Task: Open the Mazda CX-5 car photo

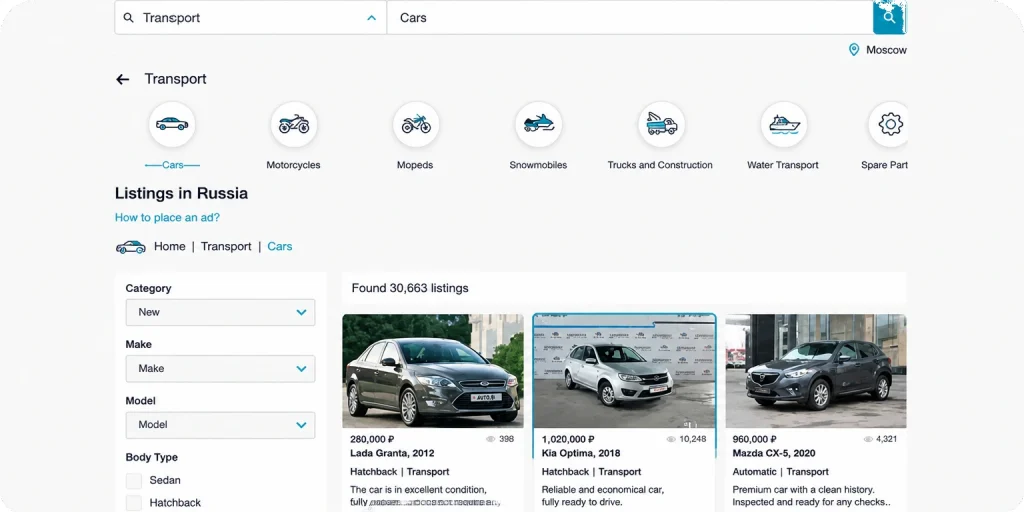Action: pyautogui.click(x=816, y=371)
